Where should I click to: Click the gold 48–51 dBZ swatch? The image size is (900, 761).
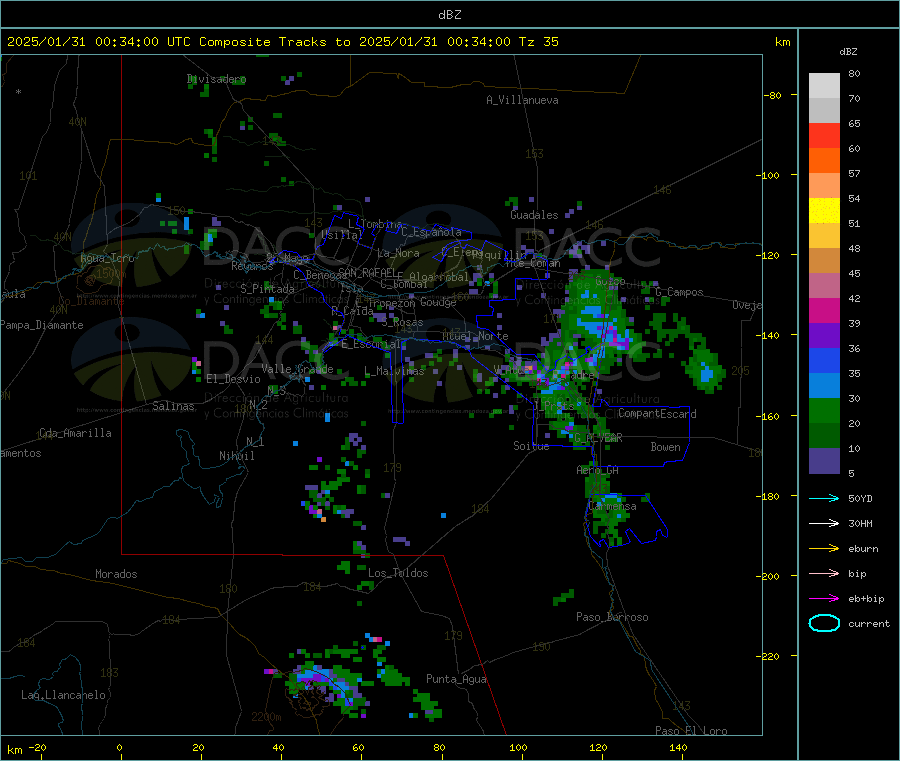(824, 236)
